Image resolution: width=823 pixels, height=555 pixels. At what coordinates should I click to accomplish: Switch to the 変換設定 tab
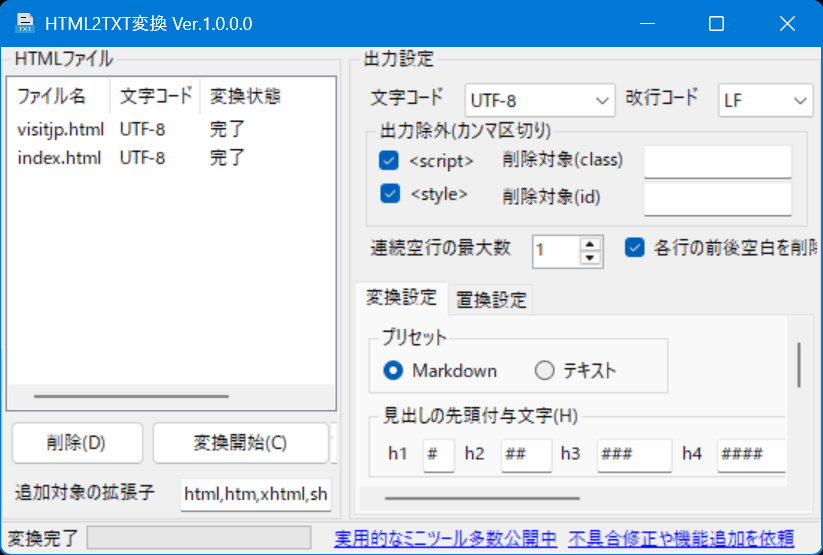pos(401,298)
